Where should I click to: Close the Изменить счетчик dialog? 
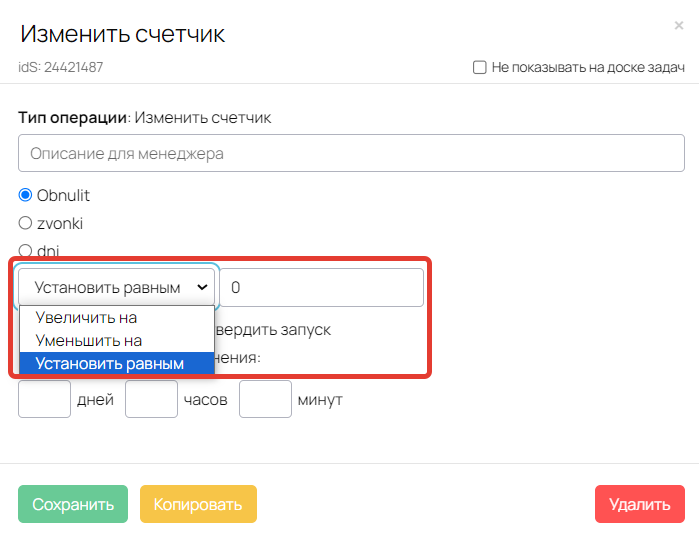tap(678, 25)
